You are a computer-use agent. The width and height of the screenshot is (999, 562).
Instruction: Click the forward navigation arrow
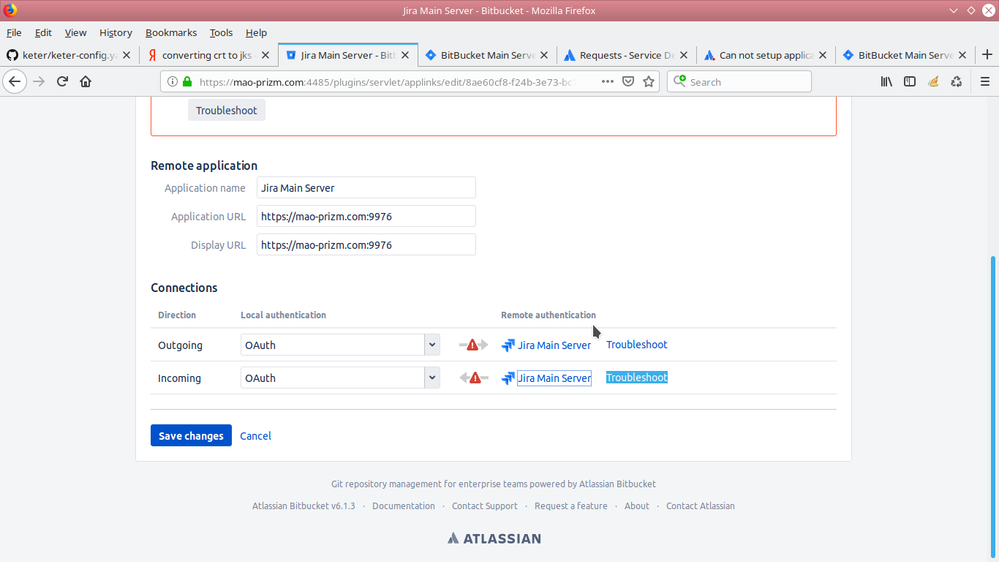pyautogui.click(x=39, y=82)
